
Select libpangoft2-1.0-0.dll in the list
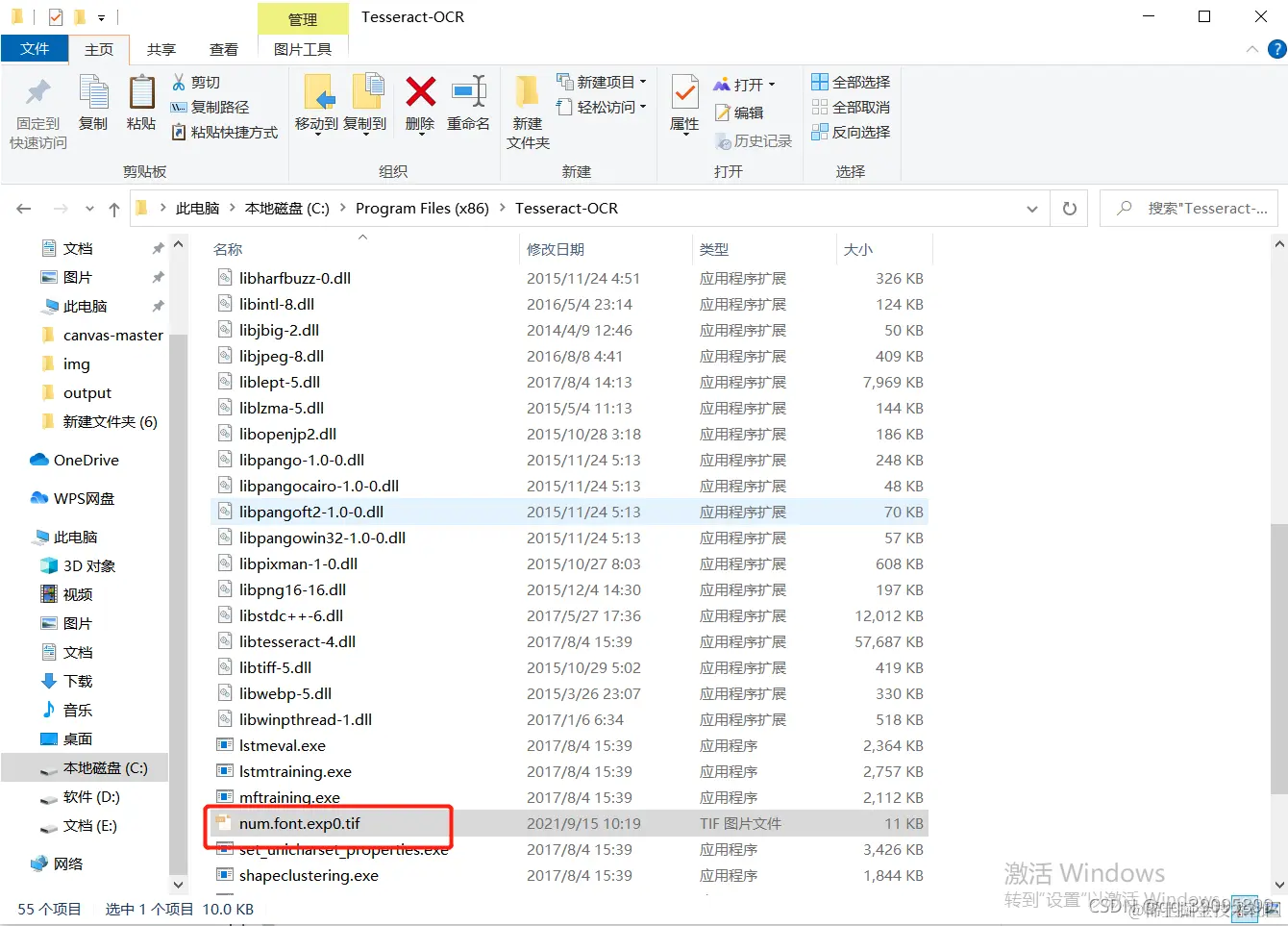570,513
